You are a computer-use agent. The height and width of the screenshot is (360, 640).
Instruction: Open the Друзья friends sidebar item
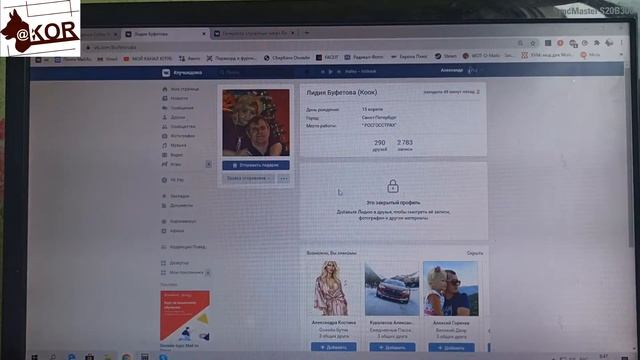(173, 117)
